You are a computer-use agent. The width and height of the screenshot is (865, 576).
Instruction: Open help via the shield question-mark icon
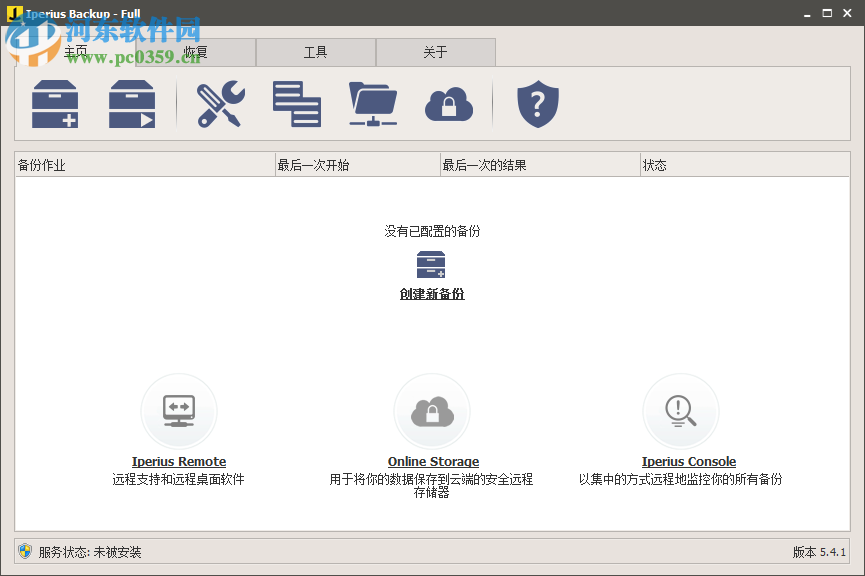(x=537, y=103)
